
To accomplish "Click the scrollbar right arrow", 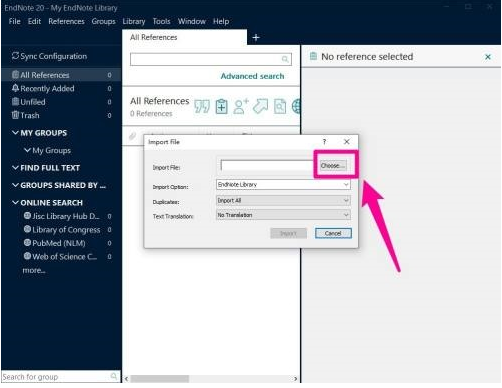I will pyautogui.click(x=295, y=379).
